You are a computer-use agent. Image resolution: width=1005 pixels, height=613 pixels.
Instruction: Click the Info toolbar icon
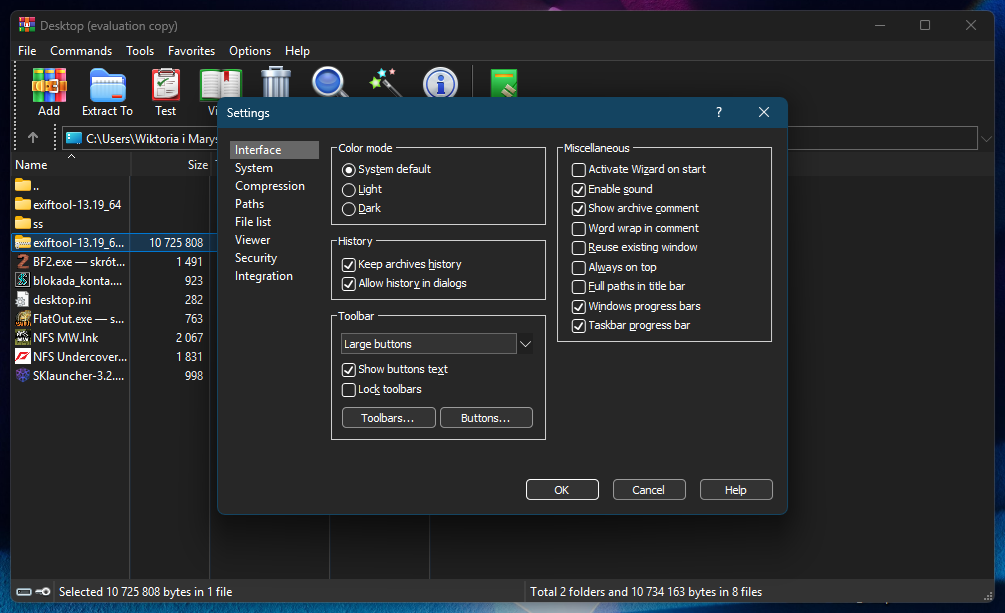(439, 82)
